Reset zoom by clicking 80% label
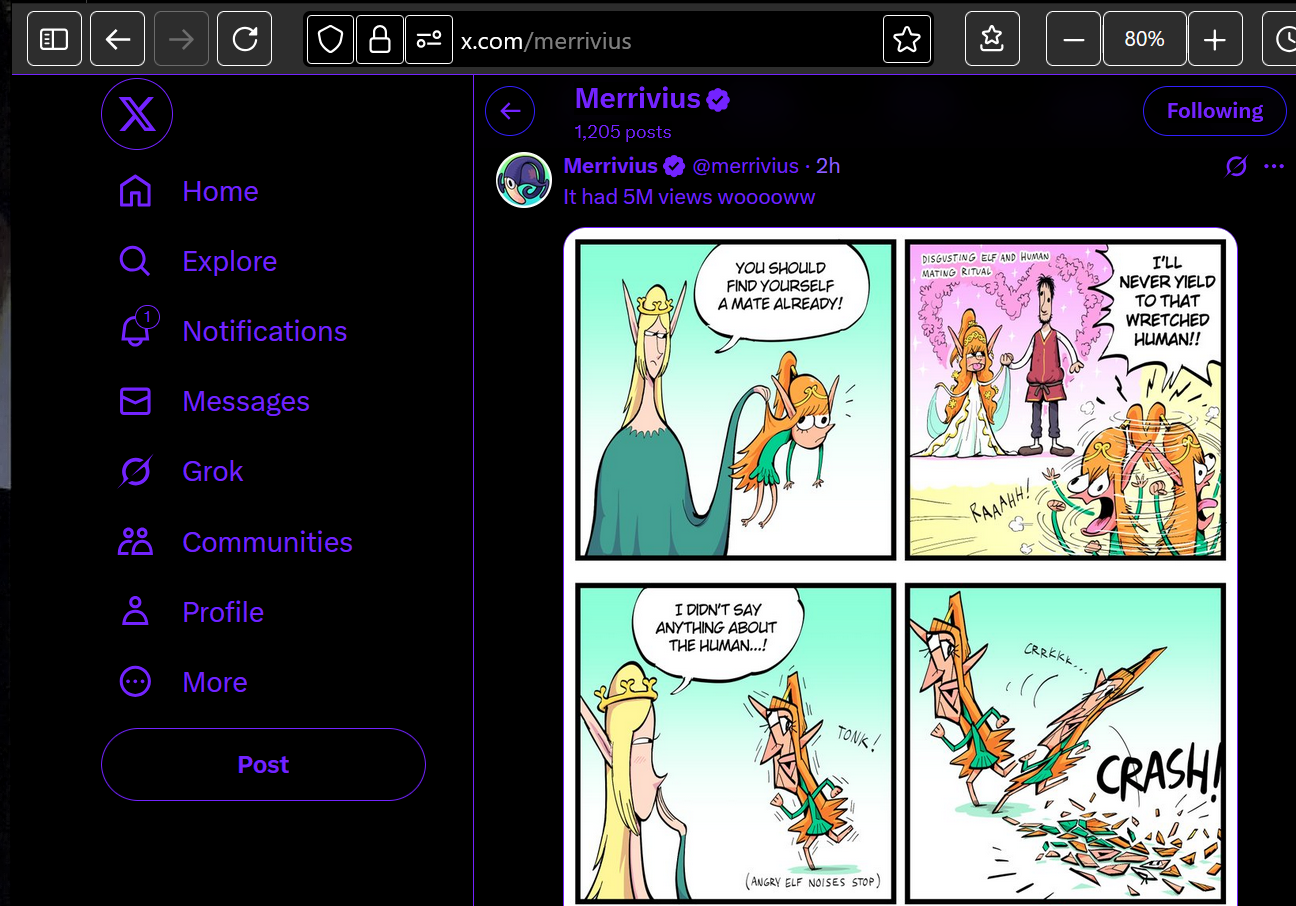Viewport: 1296px width, 906px height. (1144, 39)
